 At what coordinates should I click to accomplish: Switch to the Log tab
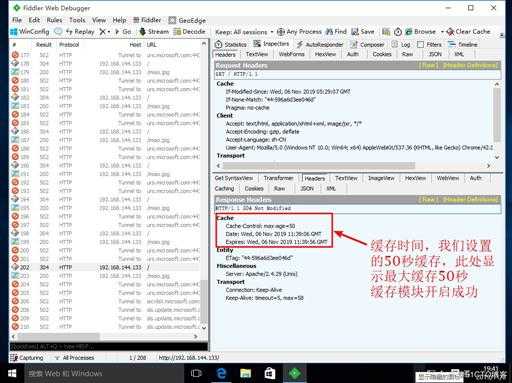(x=401, y=44)
